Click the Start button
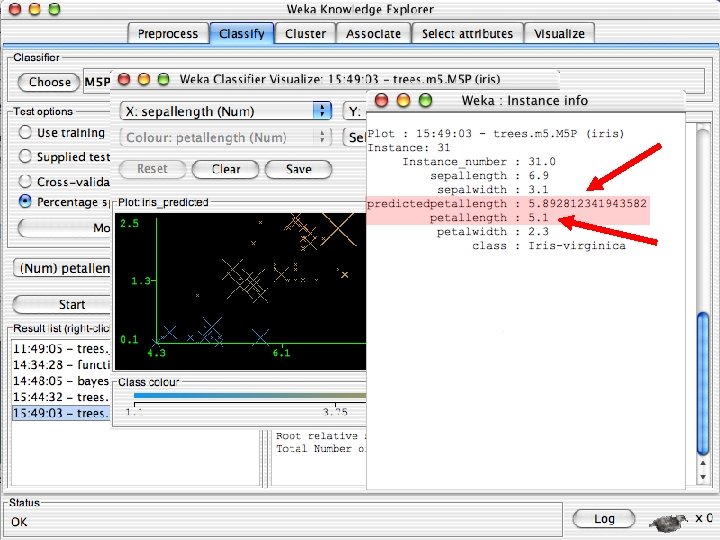The width and height of the screenshot is (720, 540). 63,304
